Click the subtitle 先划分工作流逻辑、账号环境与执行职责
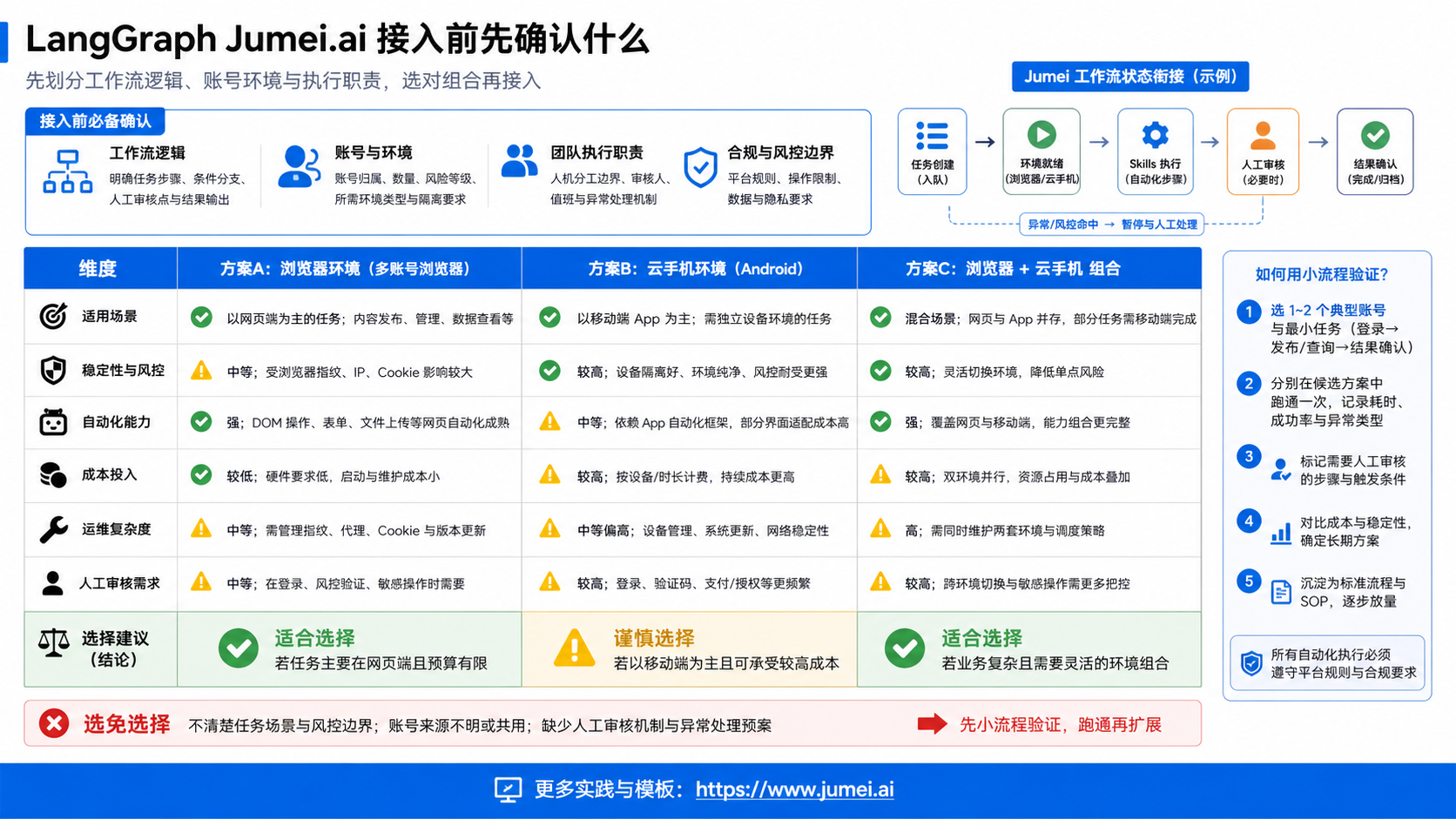Viewport: 1456px width, 819px height. click(283, 81)
